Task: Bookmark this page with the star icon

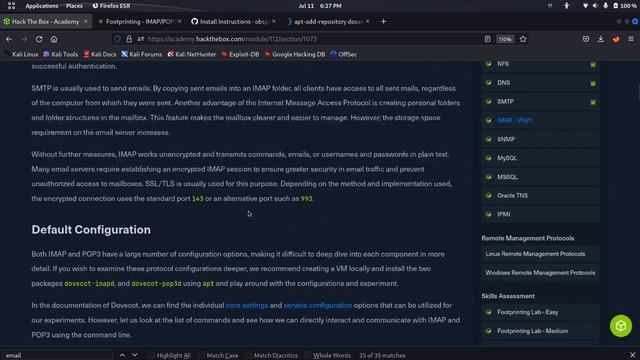Action: click(x=523, y=39)
